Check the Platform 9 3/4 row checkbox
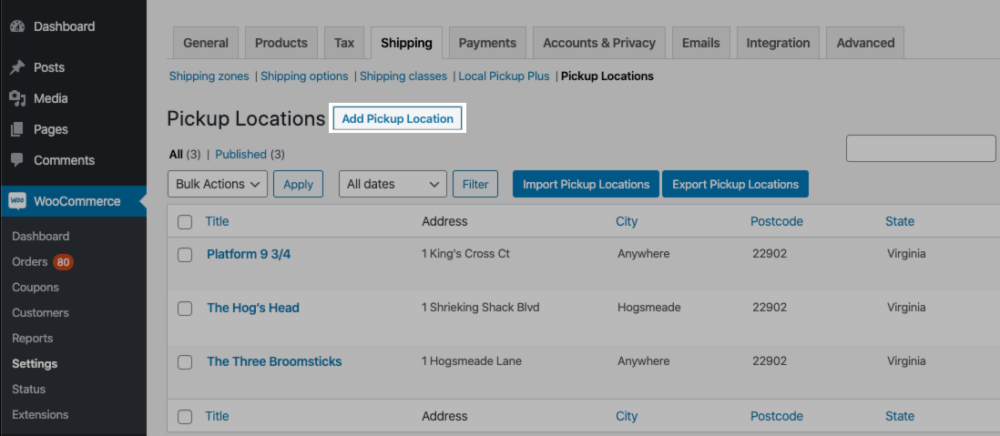 [x=185, y=255]
